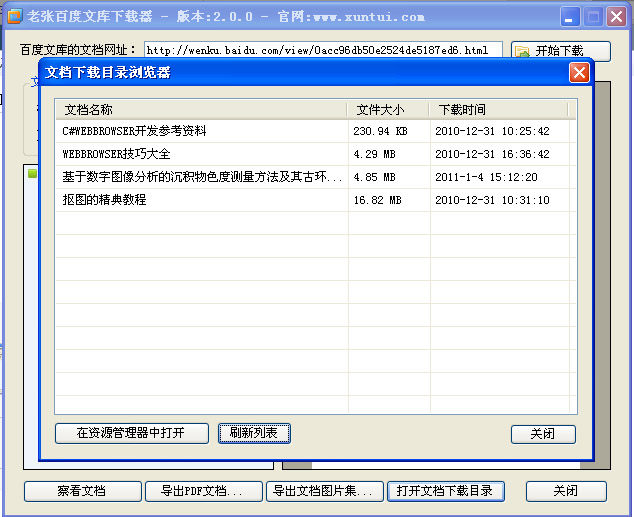Click file size 230.94 KB cell

coord(389,131)
